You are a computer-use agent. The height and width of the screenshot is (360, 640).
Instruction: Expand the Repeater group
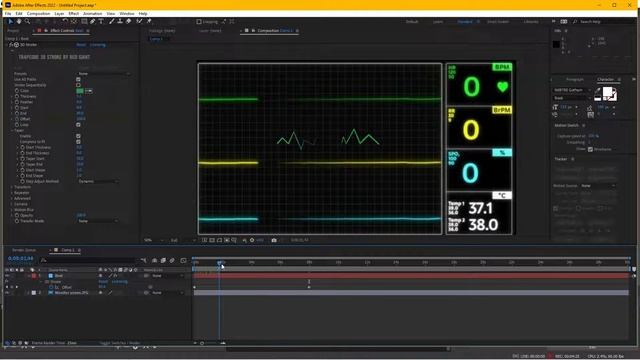tap(11, 193)
